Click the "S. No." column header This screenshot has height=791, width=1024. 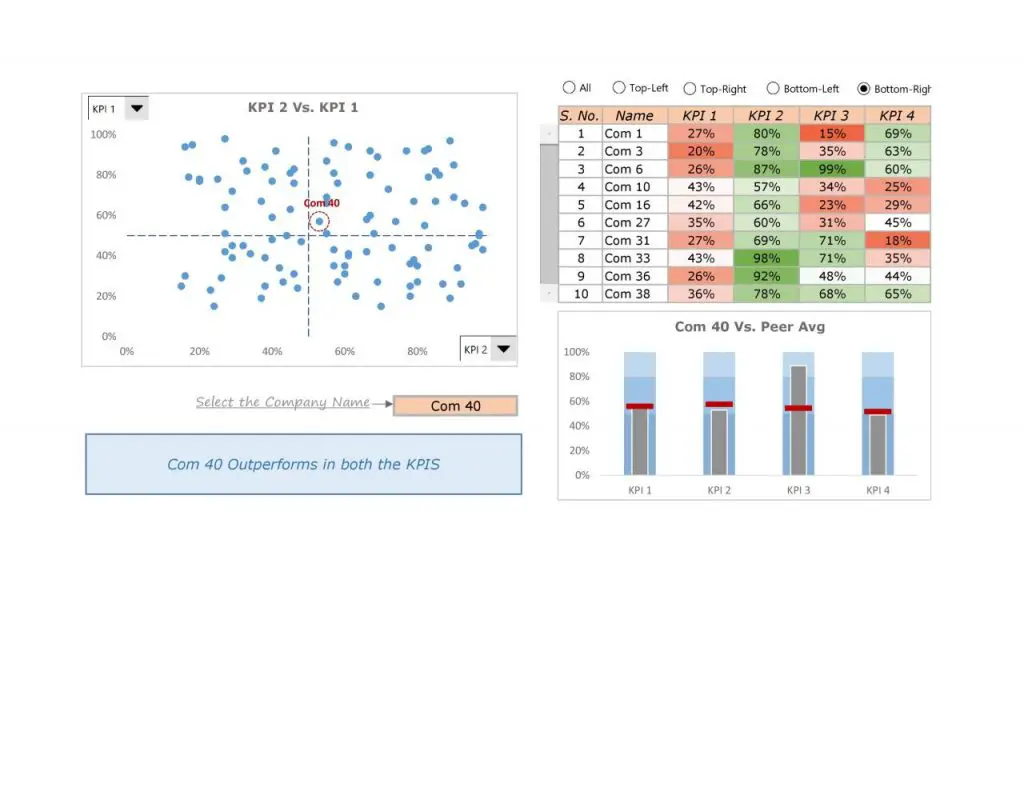pyautogui.click(x=579, y=115)
